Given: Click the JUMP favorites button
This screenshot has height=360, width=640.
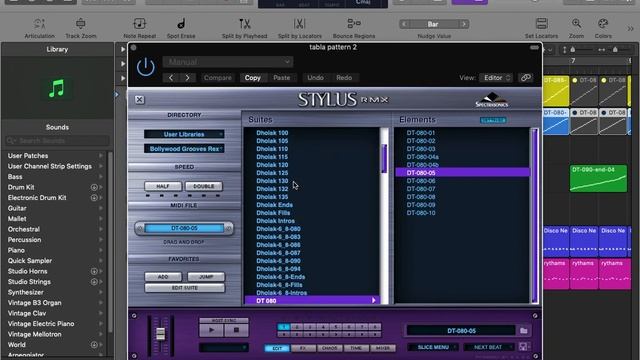Looking at the screenshot, I should pyautogui.click(x=206, y=277).
